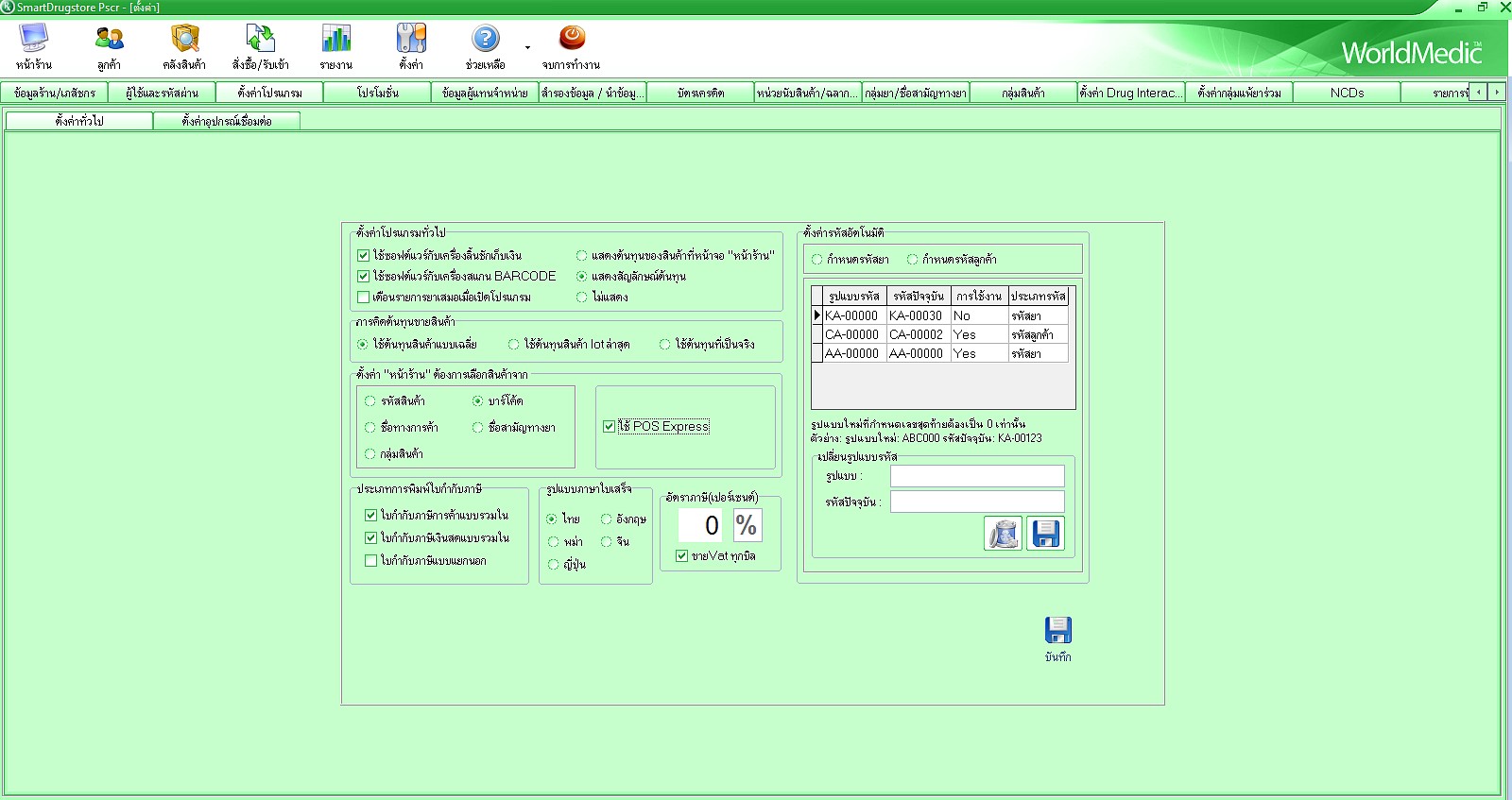Switch to the NCDs tab
The width and height of the screenshot is (1512, 800).
(1347, 93)
